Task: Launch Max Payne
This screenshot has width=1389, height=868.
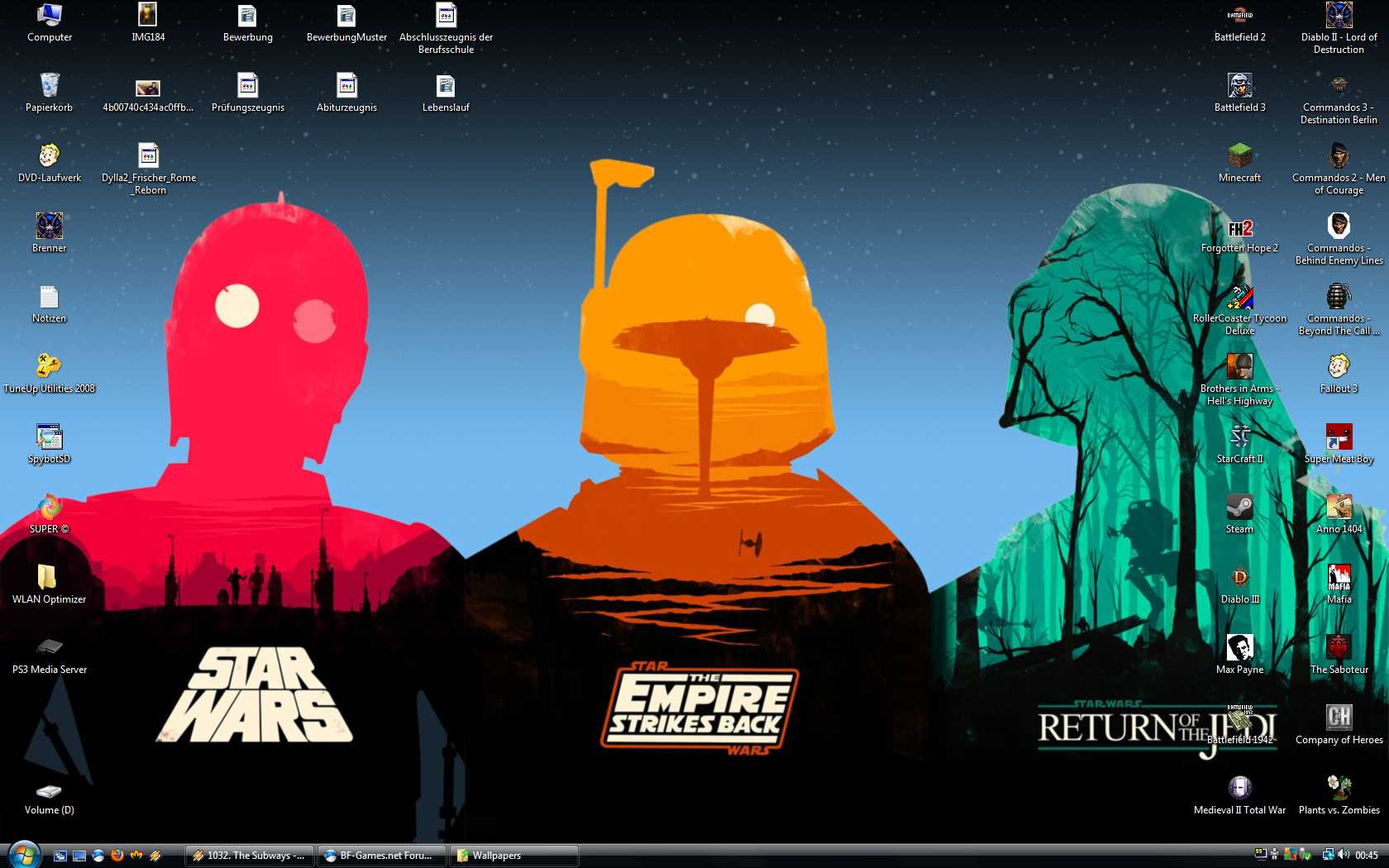Action: coord(1239,656)
